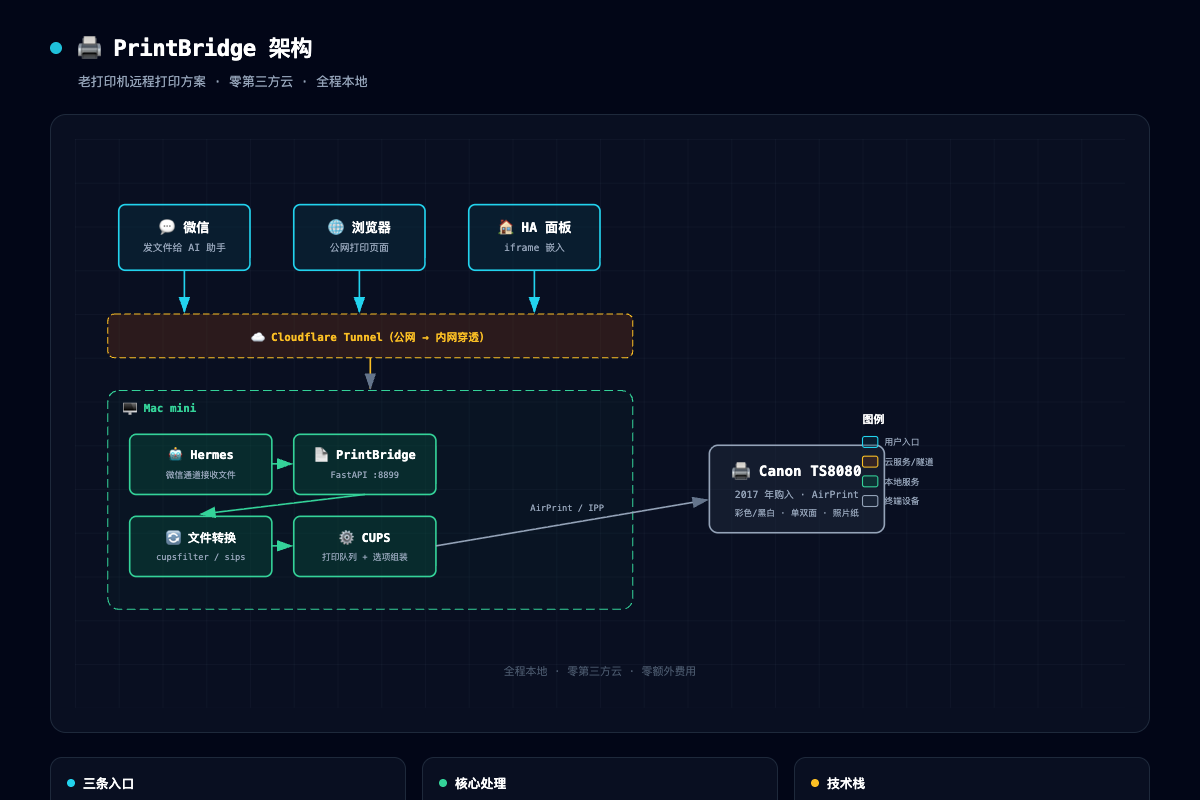The height and width of the screenshot is (800, 1200).
Task: Click the 核心处理 card heading
Action: click(481, 783)
